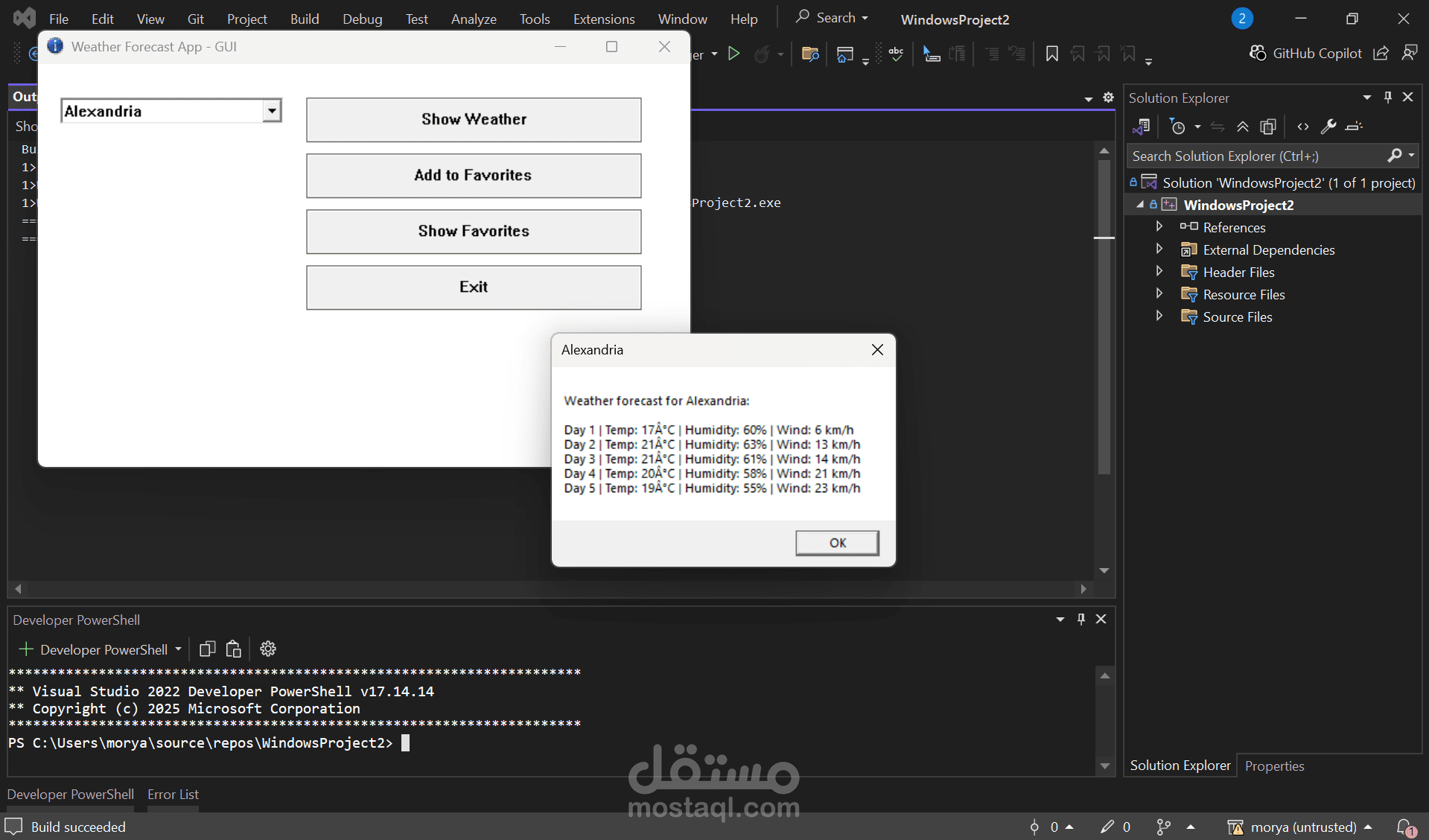Switch to the Properties tab

tap(1274, 766)
